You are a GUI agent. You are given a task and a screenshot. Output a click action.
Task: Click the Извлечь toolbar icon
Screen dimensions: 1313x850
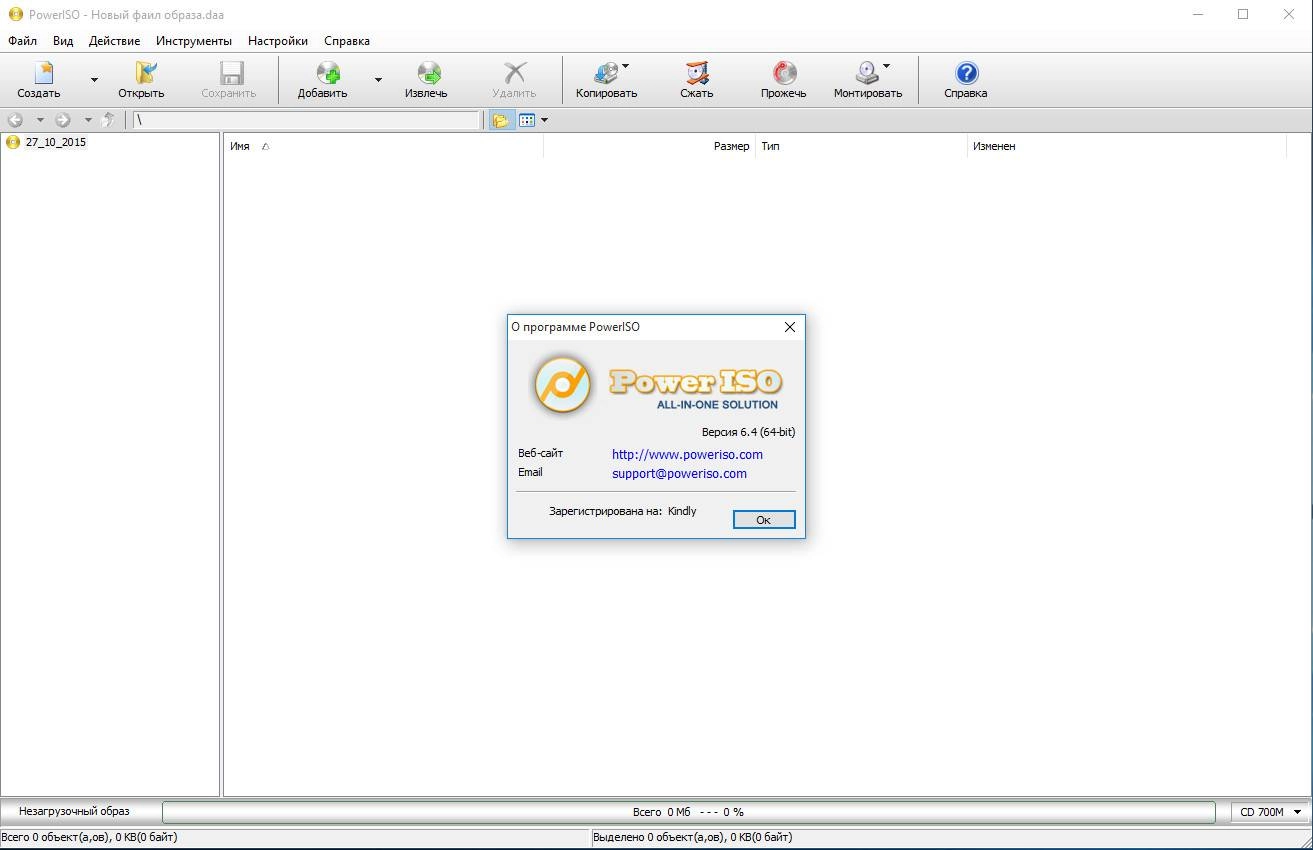coord(429,73)
